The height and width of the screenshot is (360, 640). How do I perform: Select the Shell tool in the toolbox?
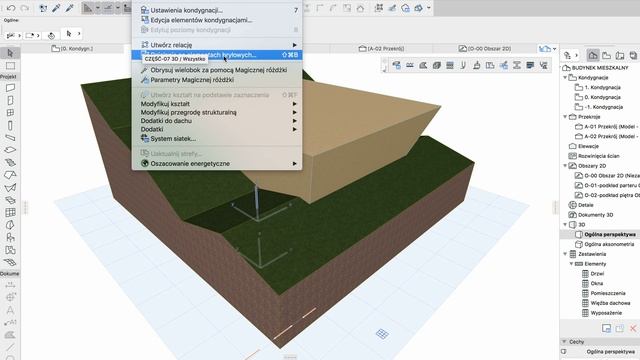pos(10,187)
